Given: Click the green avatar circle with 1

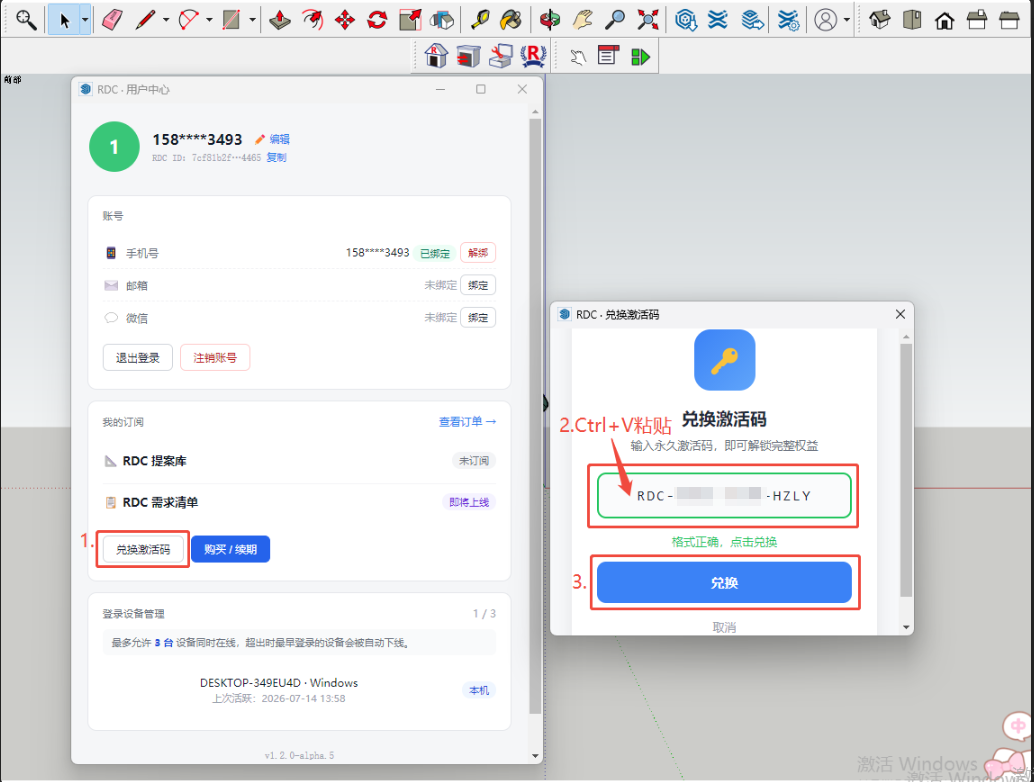Looking at the screenshot, I should click(x=114, y=146).
